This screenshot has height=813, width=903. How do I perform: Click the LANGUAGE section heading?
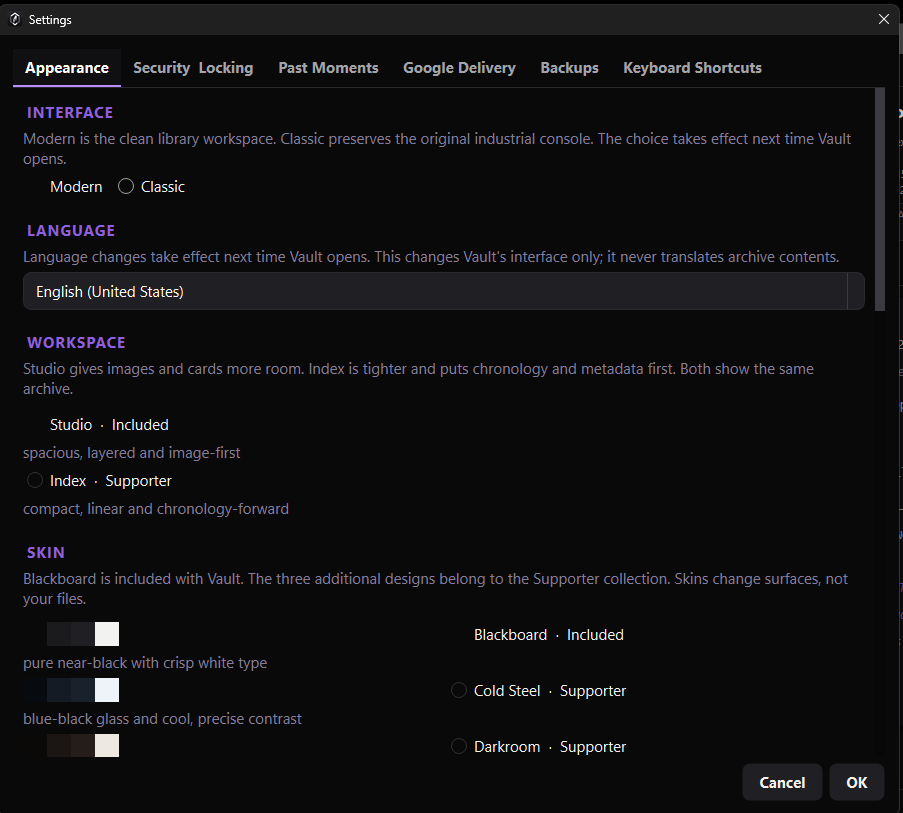[x=71, y=231]
